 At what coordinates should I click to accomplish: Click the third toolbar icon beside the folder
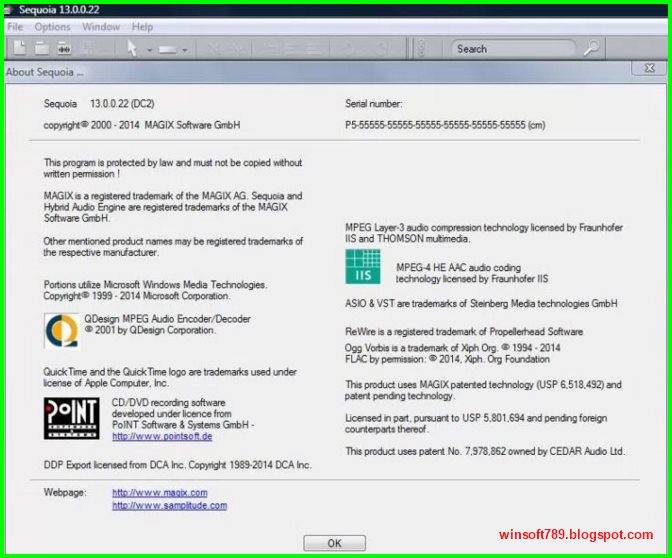point(64,48)
